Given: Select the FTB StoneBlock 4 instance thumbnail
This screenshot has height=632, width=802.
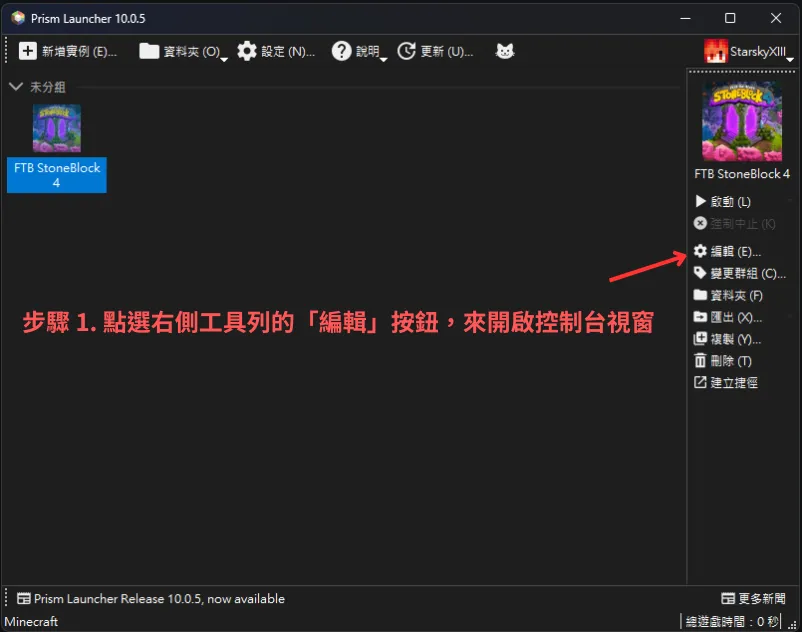Looking at the screenshot, I should [56, 128].
